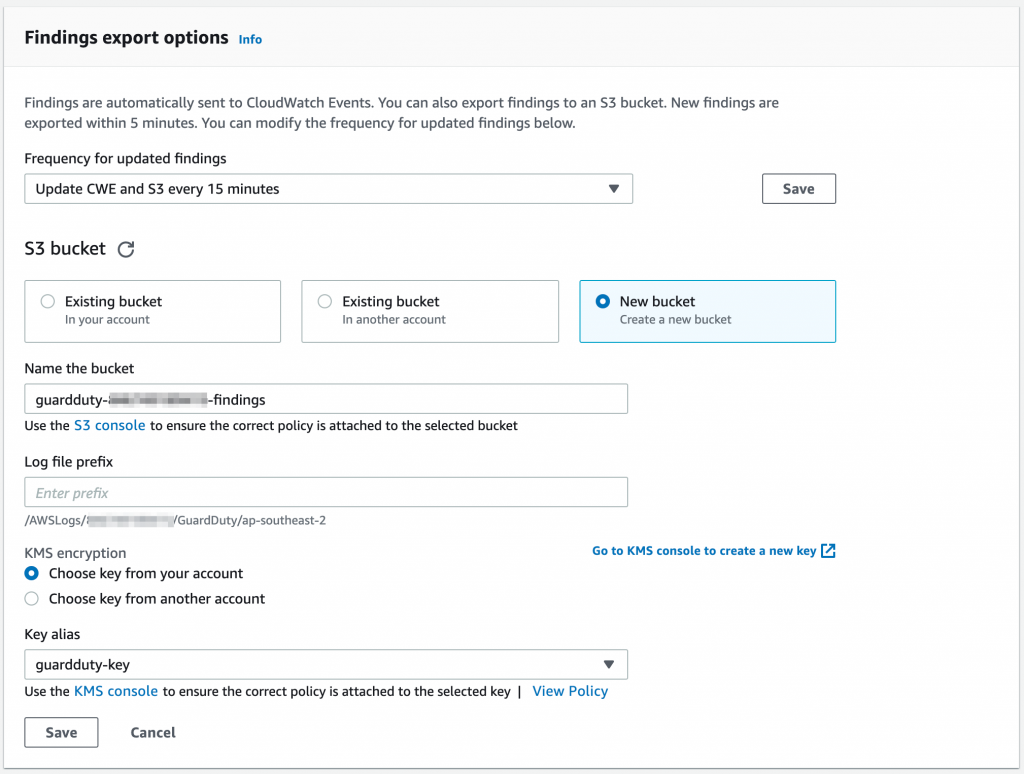
Task: Open the KMS console link below Key alias
Action: pos(116,691)
